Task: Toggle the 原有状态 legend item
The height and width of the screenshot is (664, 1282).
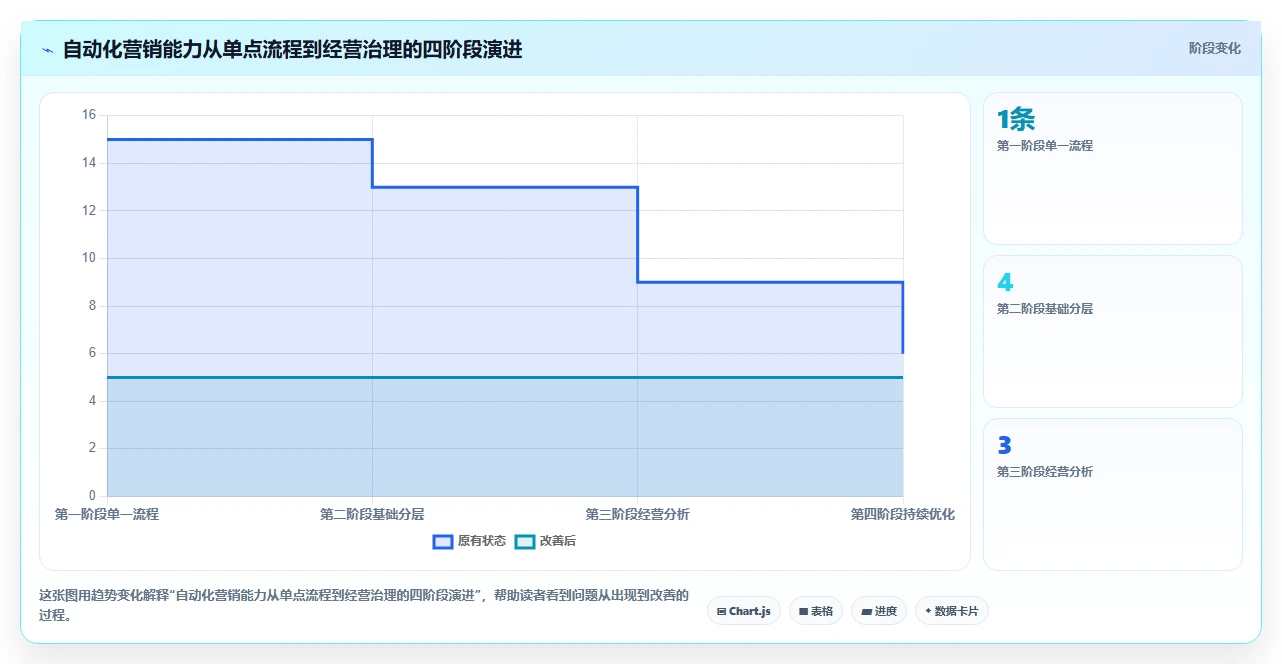Action: coord(469,541)
